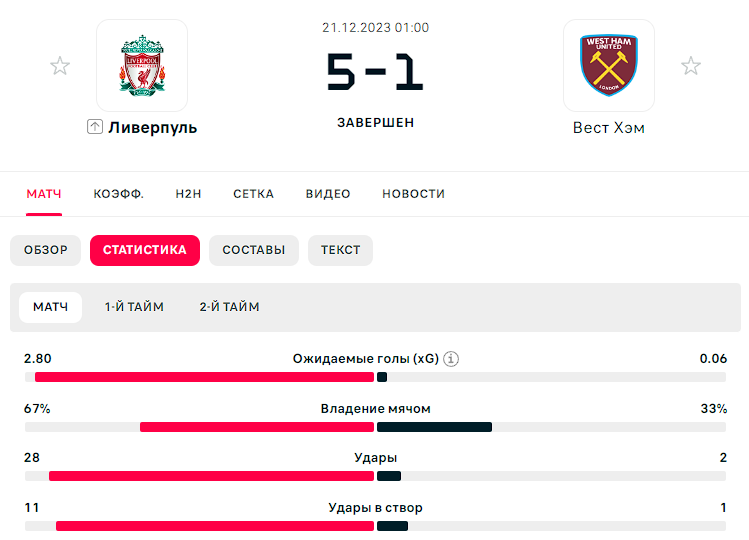Screen dimensions: 749x540
Task: Show 2-Й ТАЙМ statistics
Action: pos(229,307)
